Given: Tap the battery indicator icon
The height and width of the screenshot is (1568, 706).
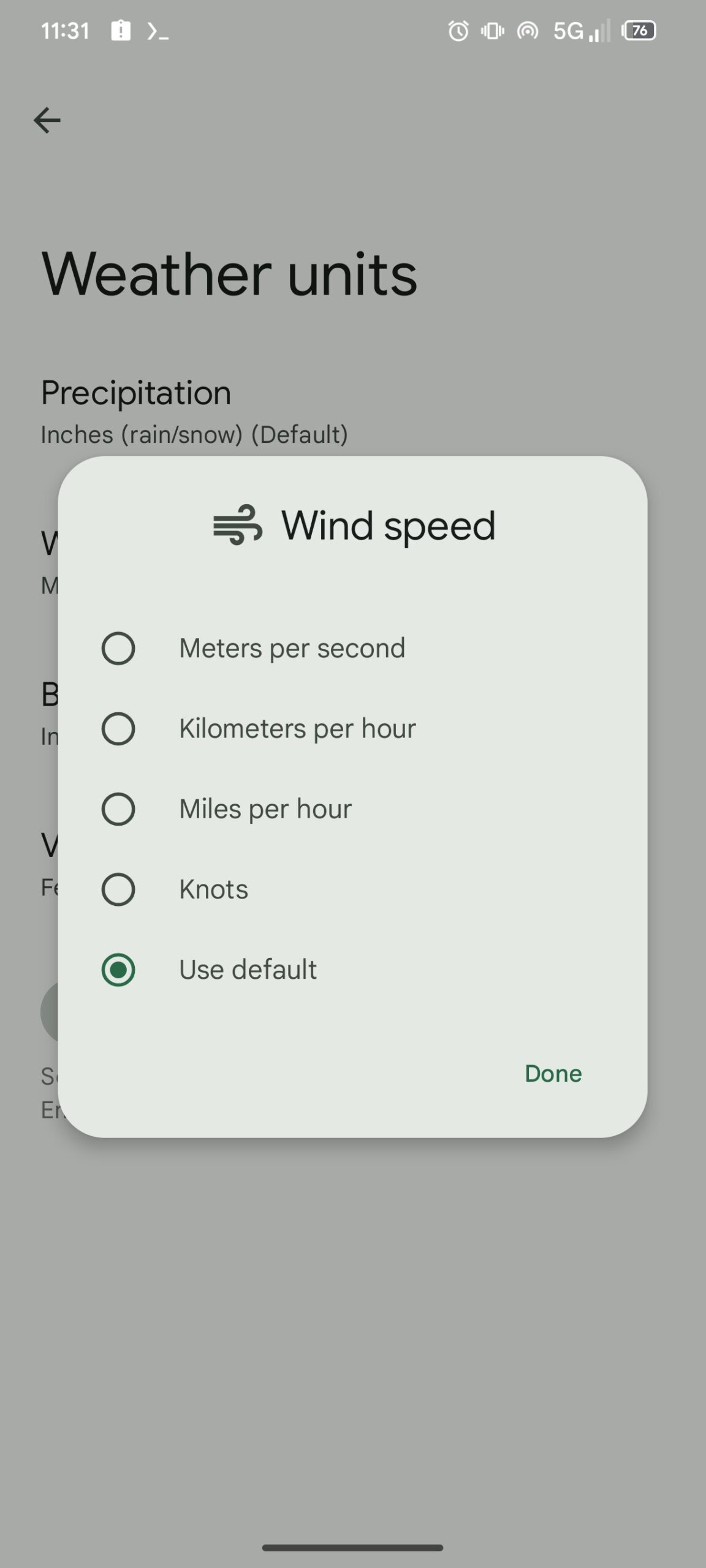Looking at the screenshot, I should point(639,31).
